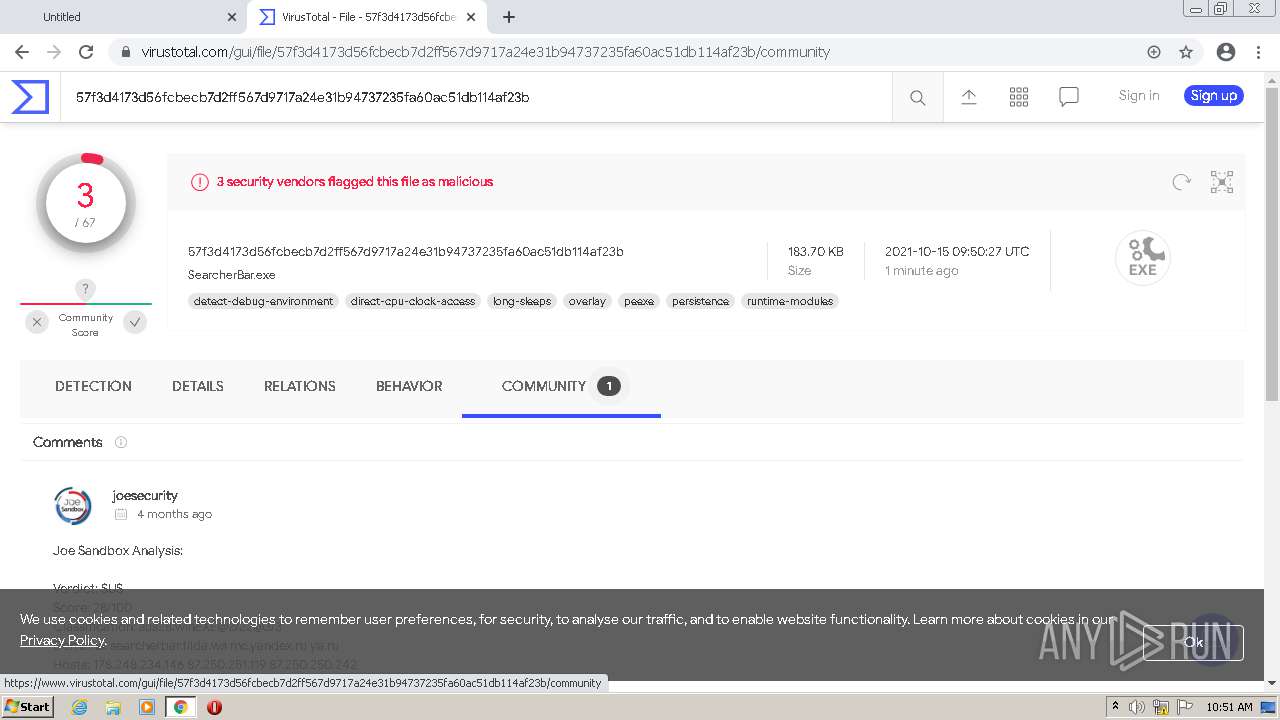
Task: Click the joesecurity avatar
Action: pyautogui.click(x=73, y=506)
